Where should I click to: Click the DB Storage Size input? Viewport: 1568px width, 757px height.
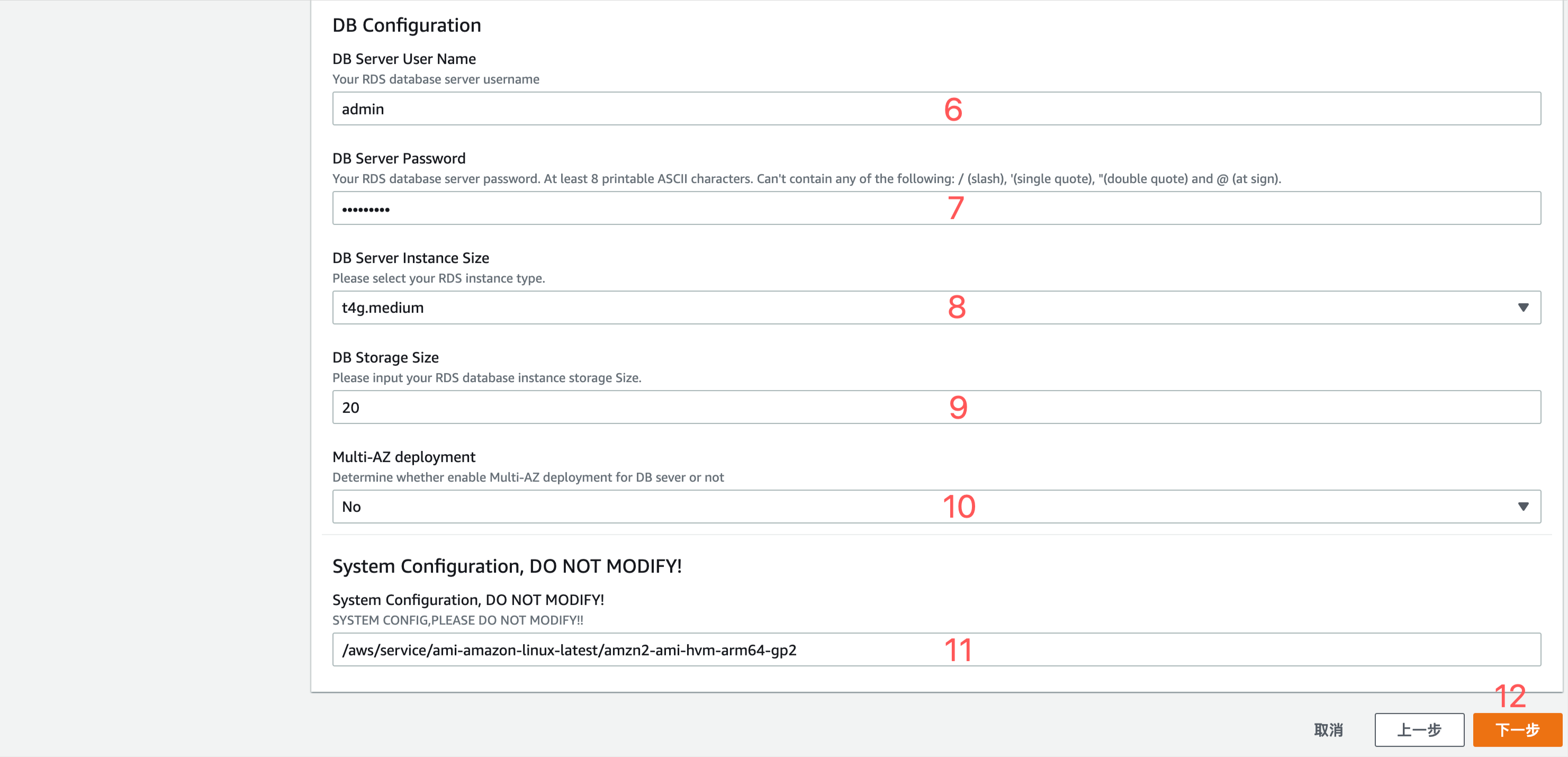click(936, 407)
